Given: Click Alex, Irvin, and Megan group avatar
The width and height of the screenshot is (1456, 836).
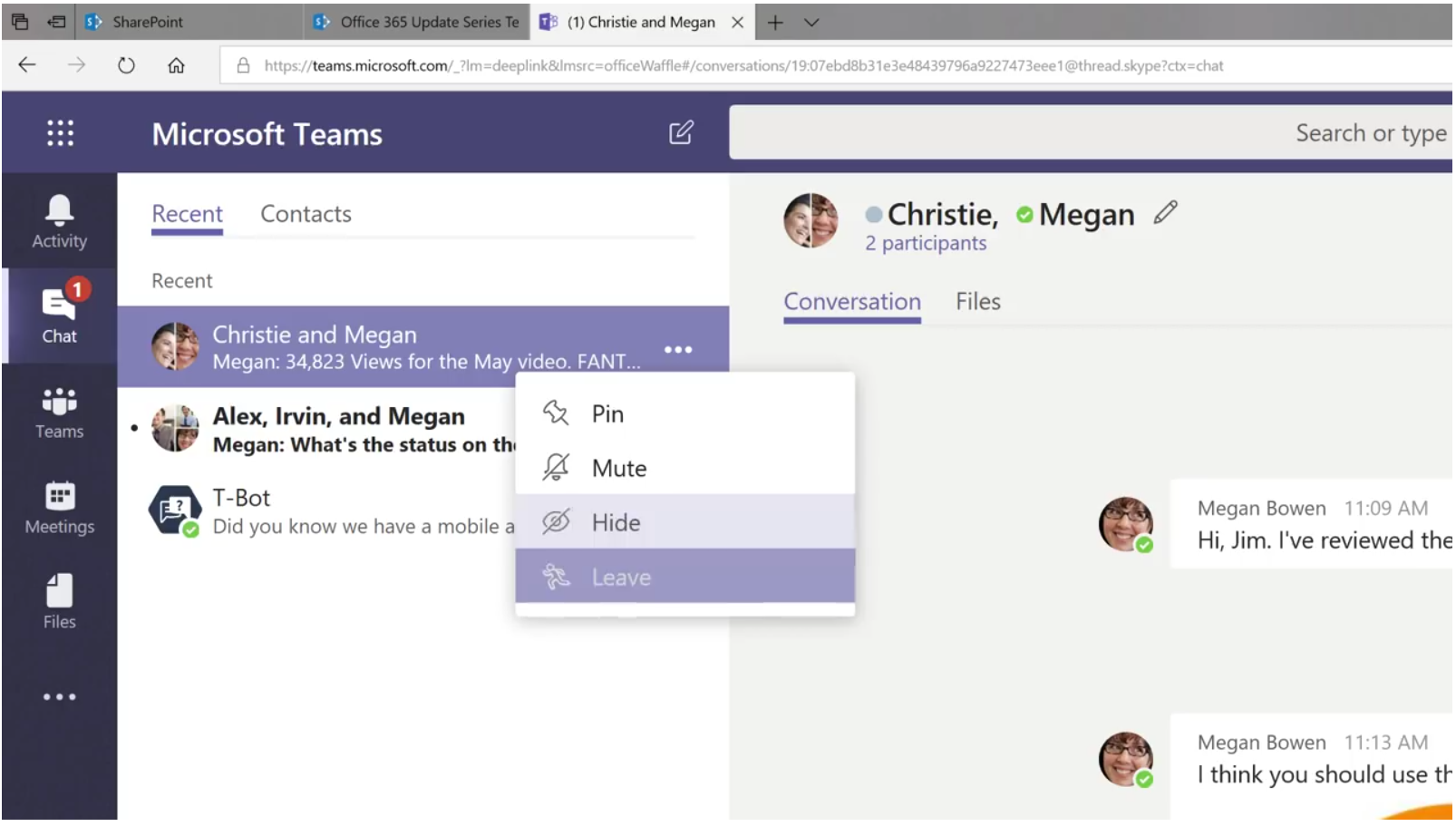Looking at the screenshot, I should coord(175,428).
